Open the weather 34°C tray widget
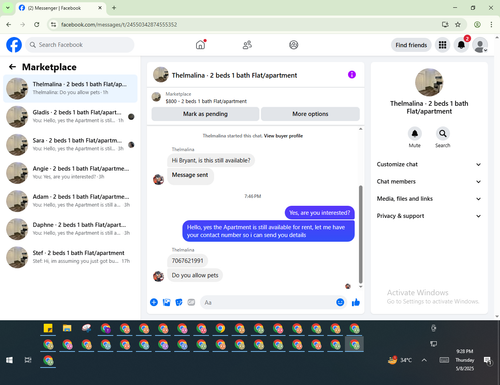 coord(400,360)
